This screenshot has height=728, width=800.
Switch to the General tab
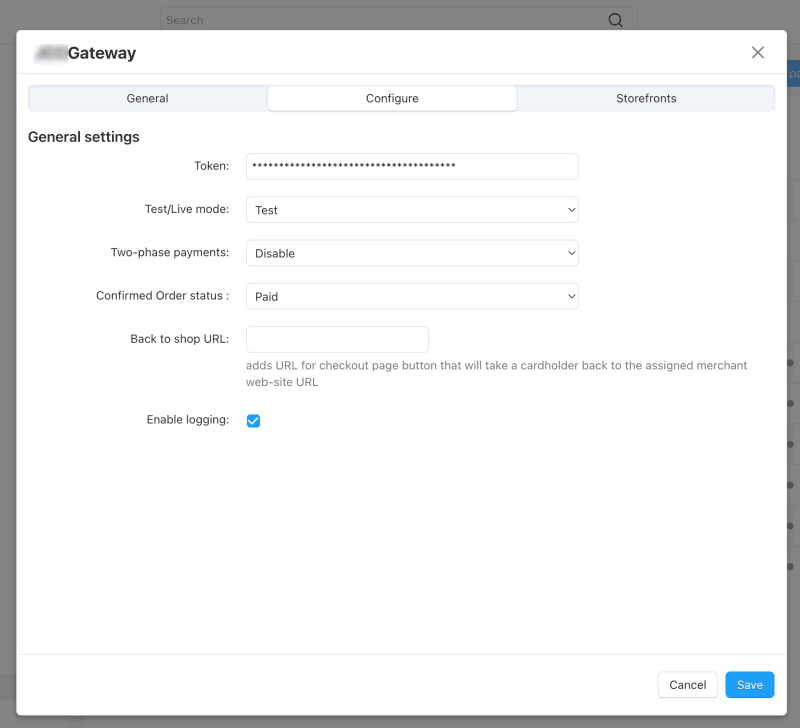[147, 98]
